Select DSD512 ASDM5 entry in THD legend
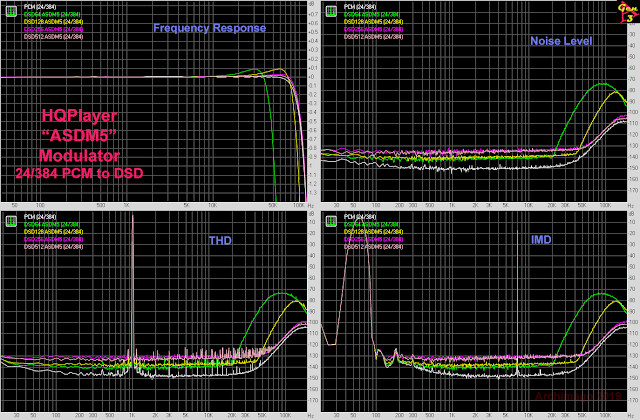Viewport: 640px width, 420px height. click(x=53, y=247)
